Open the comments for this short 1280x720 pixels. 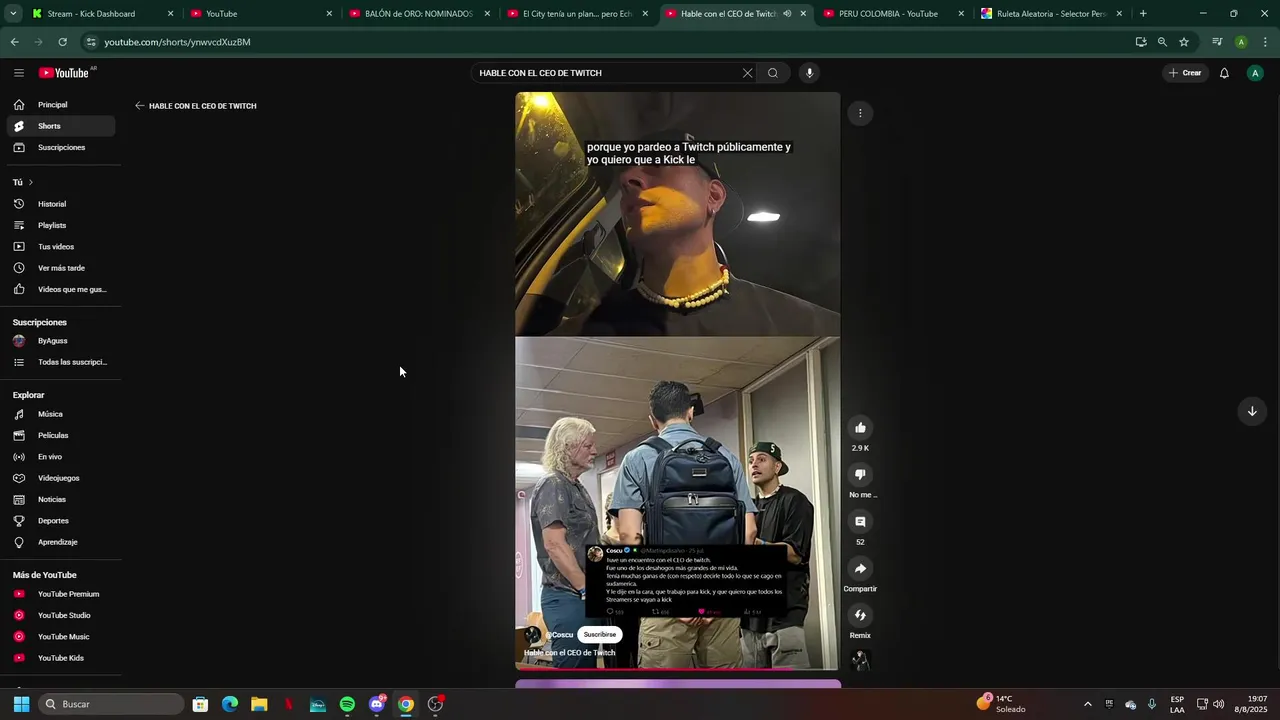coord(860,522)
